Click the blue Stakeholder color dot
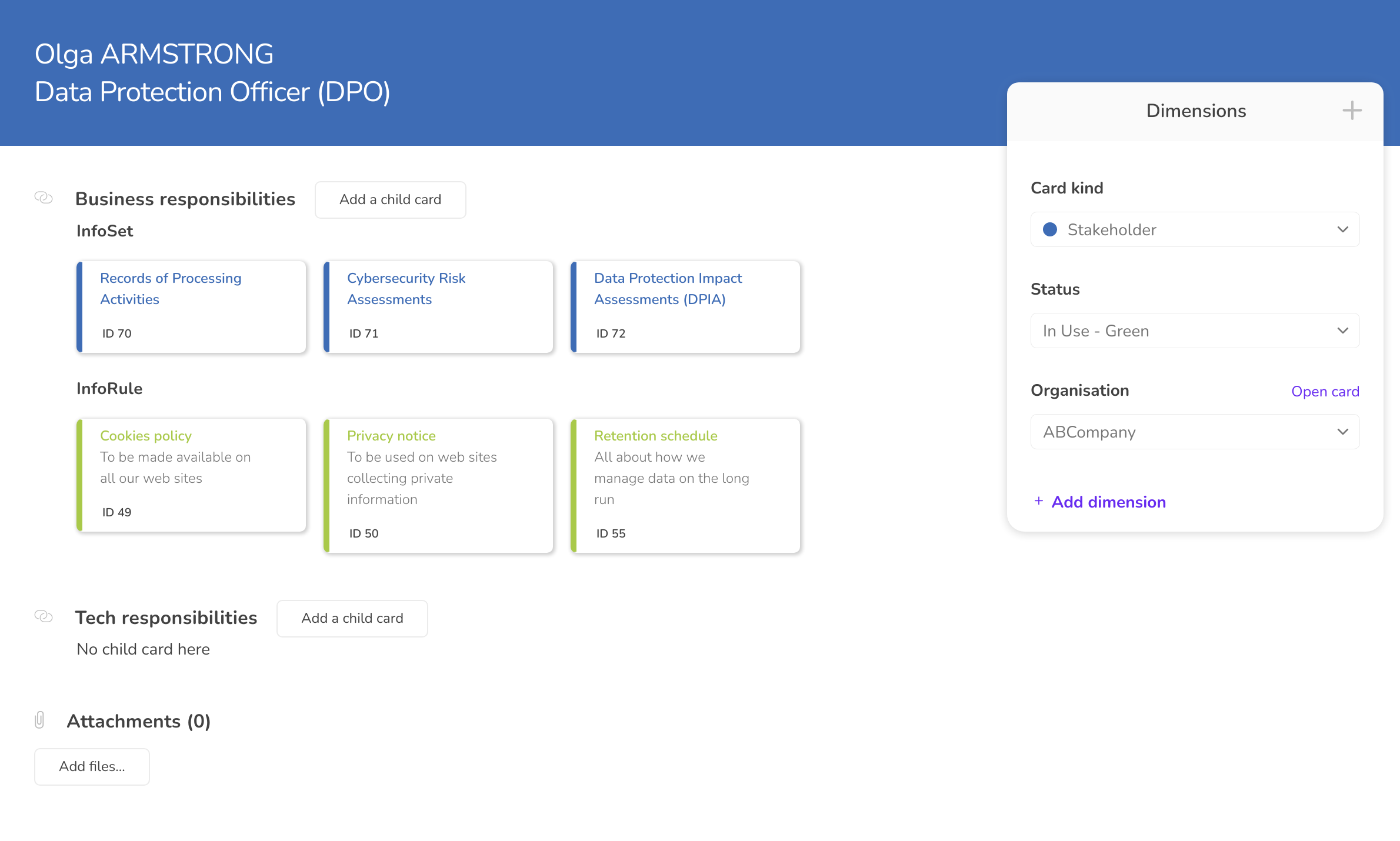Viewport: 1400px width, 841px height. 1050,229
